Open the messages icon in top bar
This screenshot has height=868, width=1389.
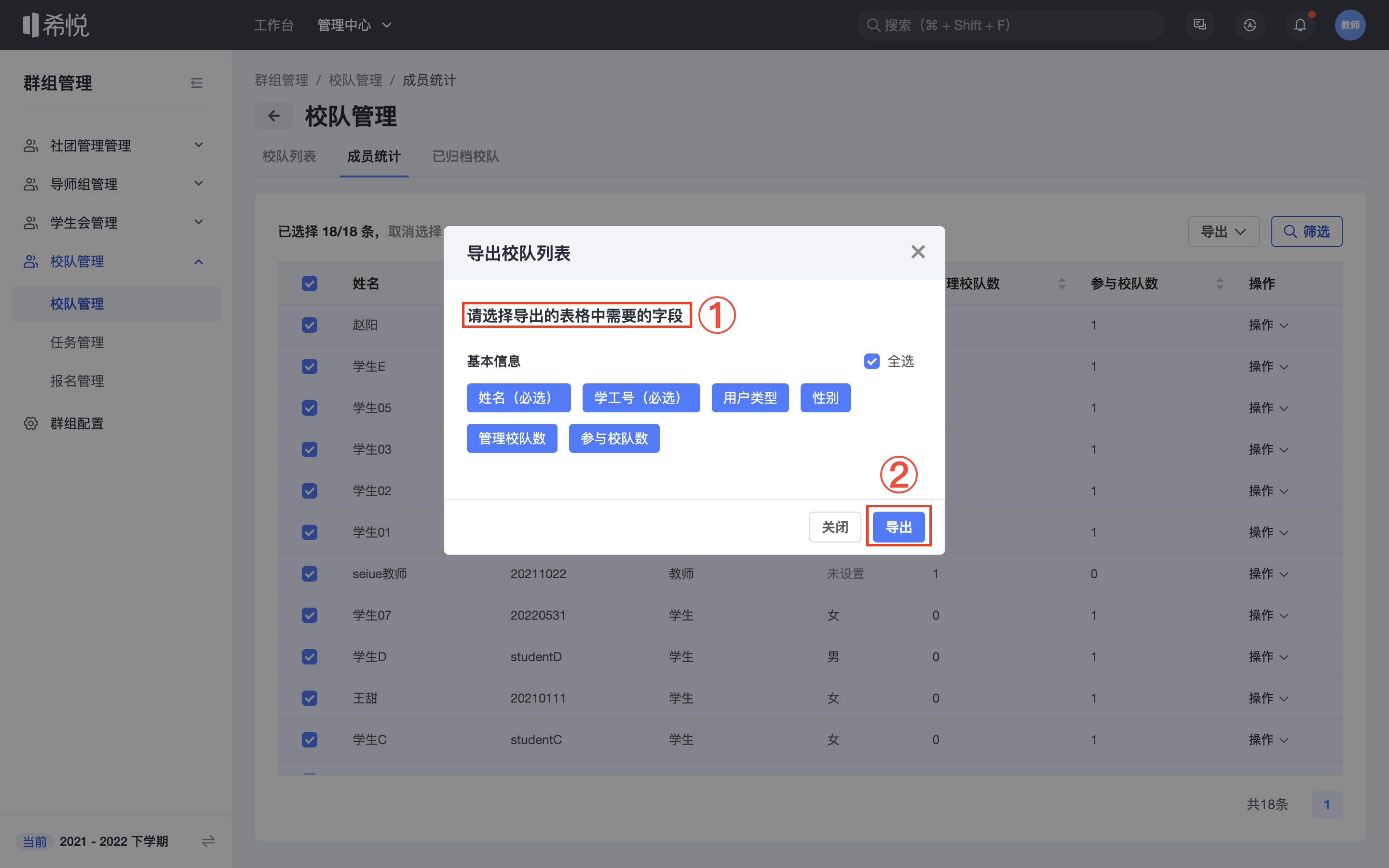point(1199,25)
